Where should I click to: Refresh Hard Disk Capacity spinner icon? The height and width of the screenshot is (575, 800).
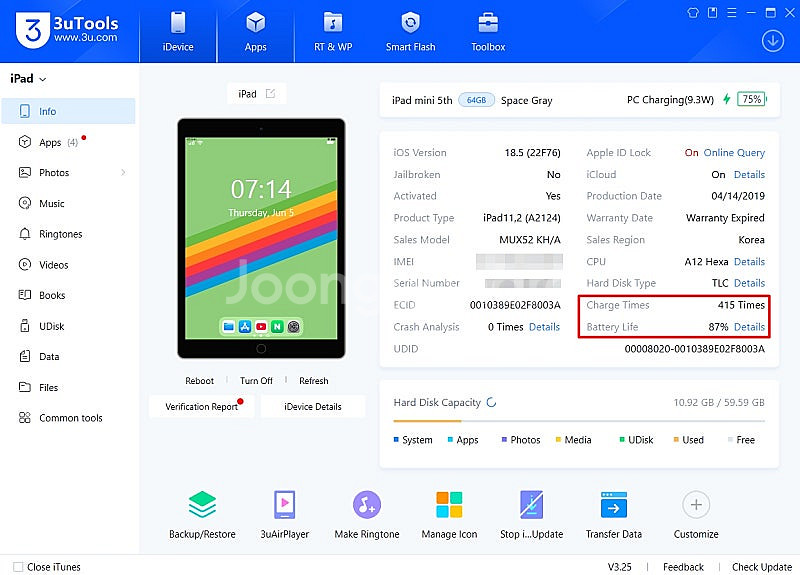pyautogui.click(x=491, y=402)
